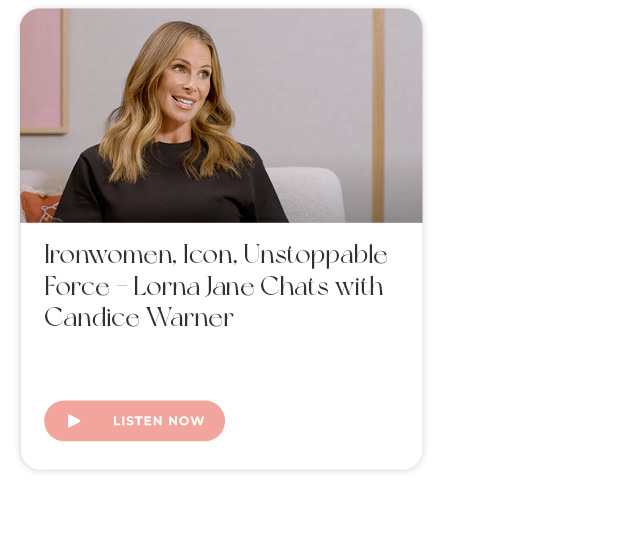Click the episode title 'Ironwomen, Icon, Unstoppable'

216,255
